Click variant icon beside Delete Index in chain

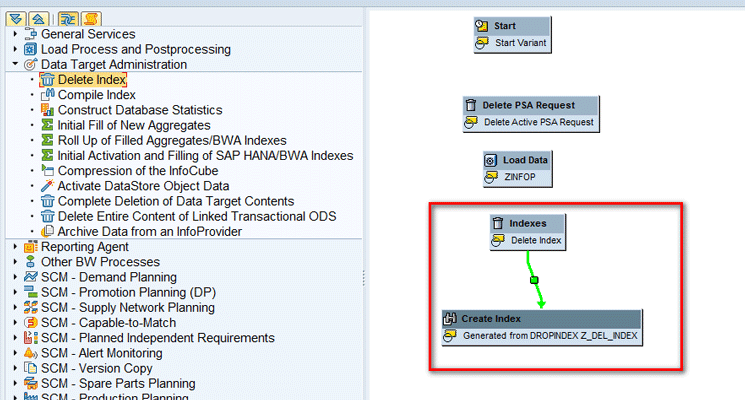click(498, 240)
